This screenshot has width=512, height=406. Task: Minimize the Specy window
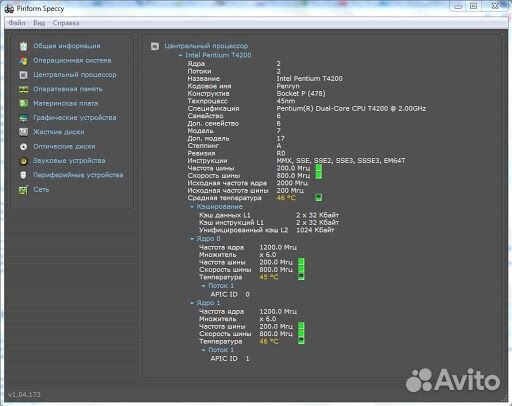click(458, 6)
